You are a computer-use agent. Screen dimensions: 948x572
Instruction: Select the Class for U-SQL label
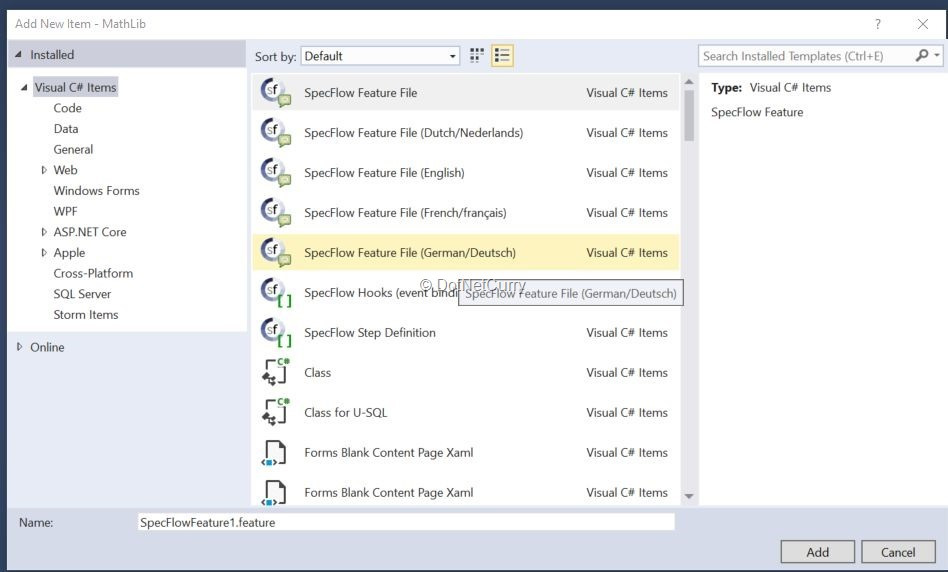point(345,412)
